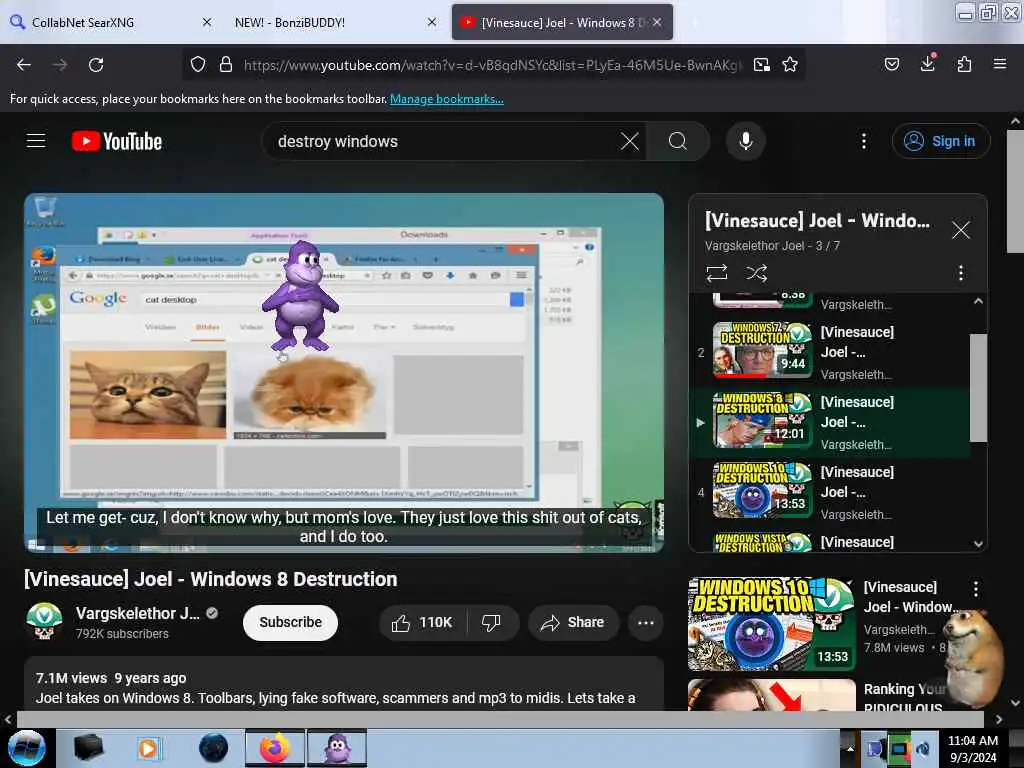Image resolution: width=1024 pixels, height=768 pixels.
Task: Open the Pocket save icon
Action: [x=891, y=64]
